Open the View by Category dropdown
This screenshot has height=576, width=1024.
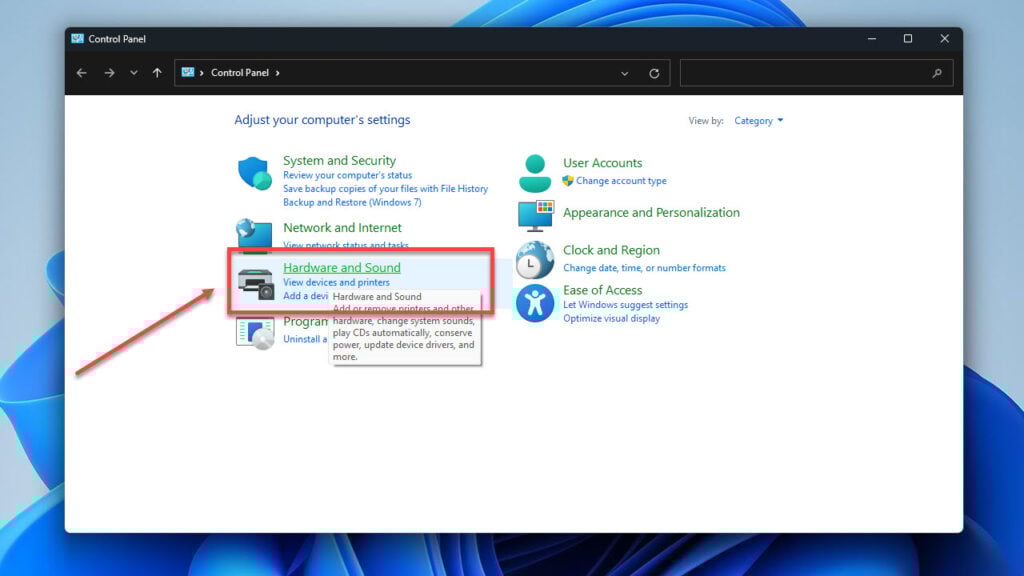coord(758,121)
